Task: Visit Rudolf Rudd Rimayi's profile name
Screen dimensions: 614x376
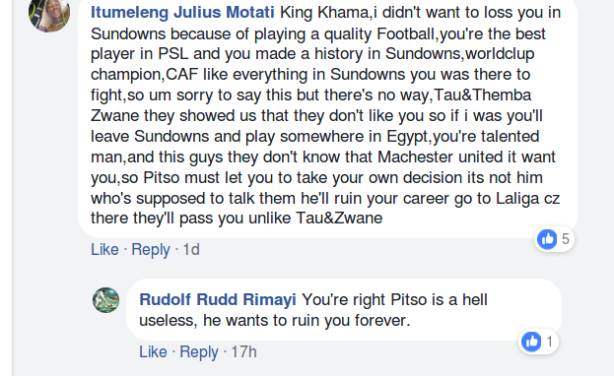Action: pos(218,300)
